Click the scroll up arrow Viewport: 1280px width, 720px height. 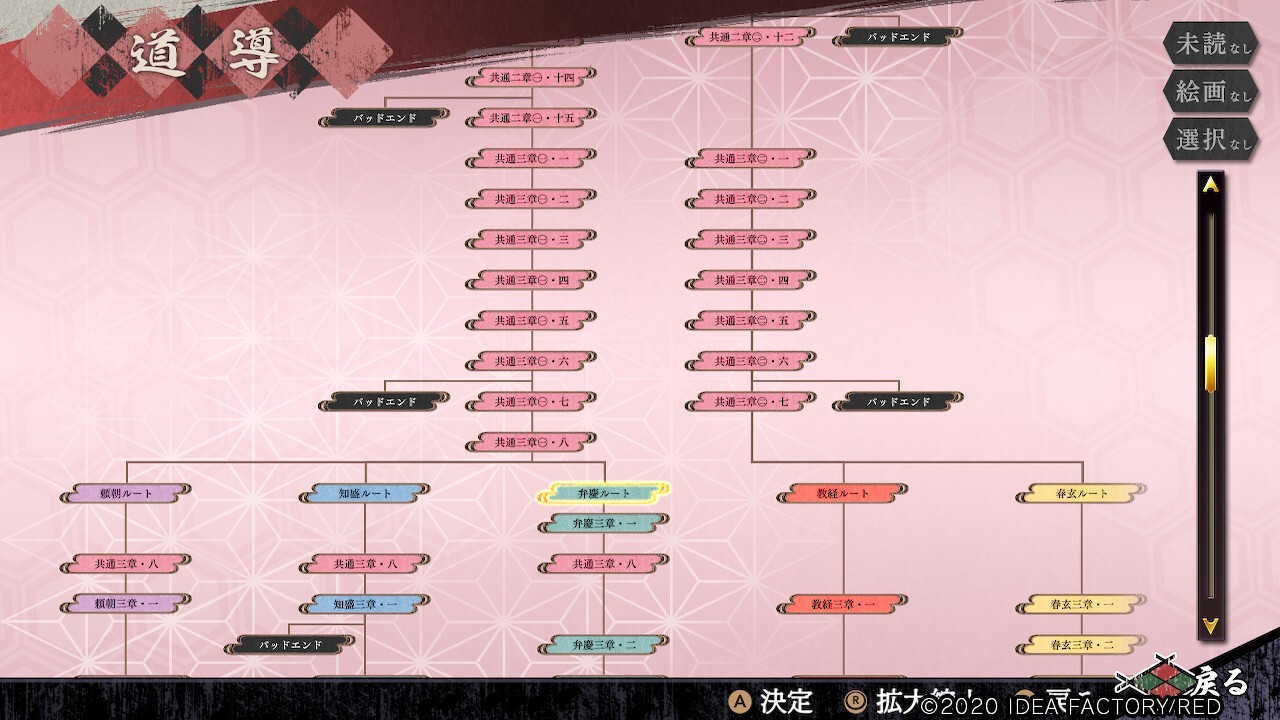coord(1210,185)
